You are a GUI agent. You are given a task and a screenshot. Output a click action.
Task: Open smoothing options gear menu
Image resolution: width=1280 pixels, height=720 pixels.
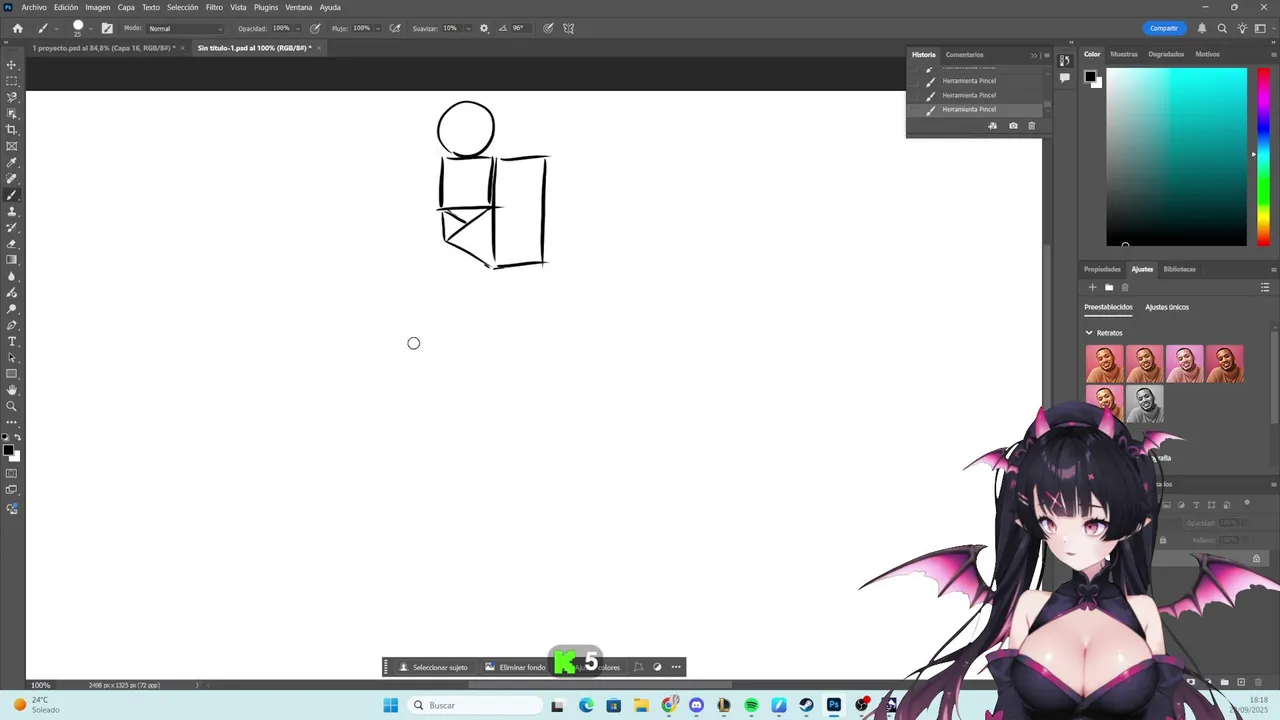484,28
